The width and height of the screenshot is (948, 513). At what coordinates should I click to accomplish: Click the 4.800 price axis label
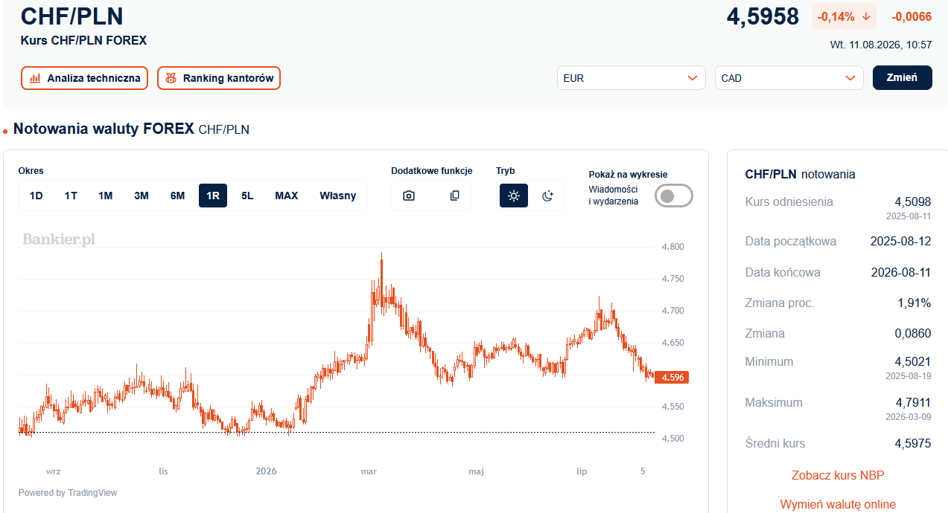point(673,247)
